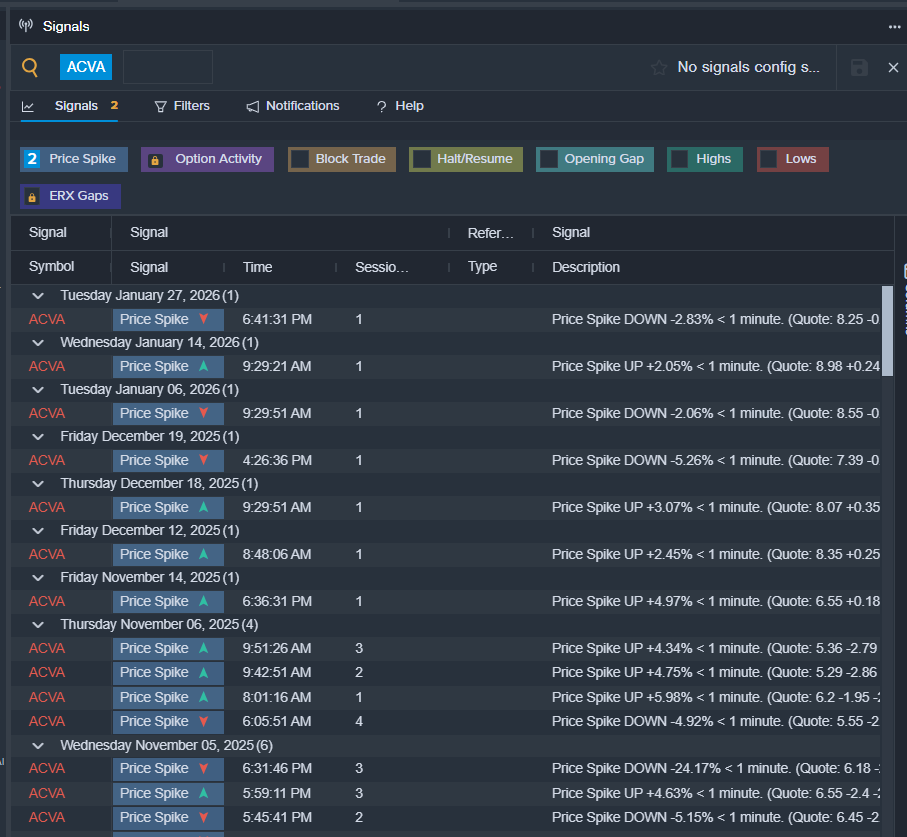The width and height of the screenshot is (907, 837).
Task: Open the three-dot panel options menu
Action: (x=894, y=27)
